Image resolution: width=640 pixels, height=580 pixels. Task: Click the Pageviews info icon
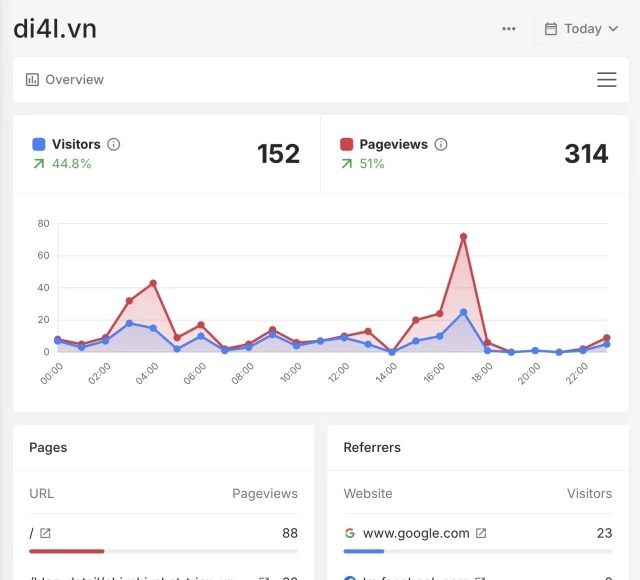(x=441, y=144)
